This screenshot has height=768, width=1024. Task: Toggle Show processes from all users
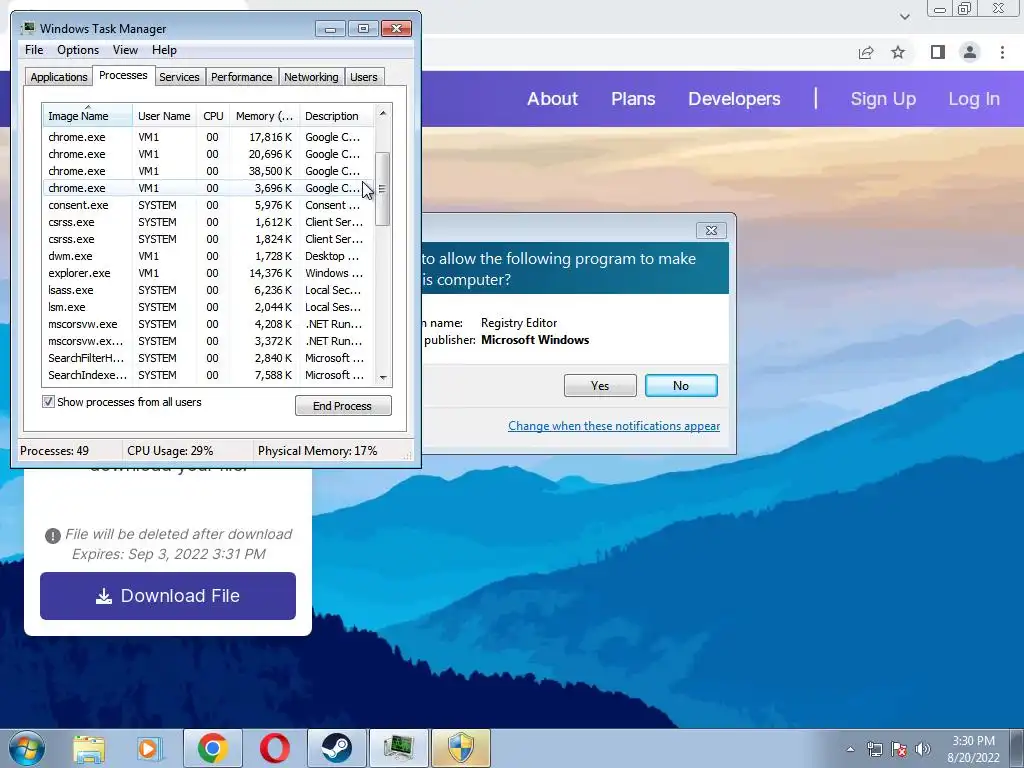(x=48, y=402)
